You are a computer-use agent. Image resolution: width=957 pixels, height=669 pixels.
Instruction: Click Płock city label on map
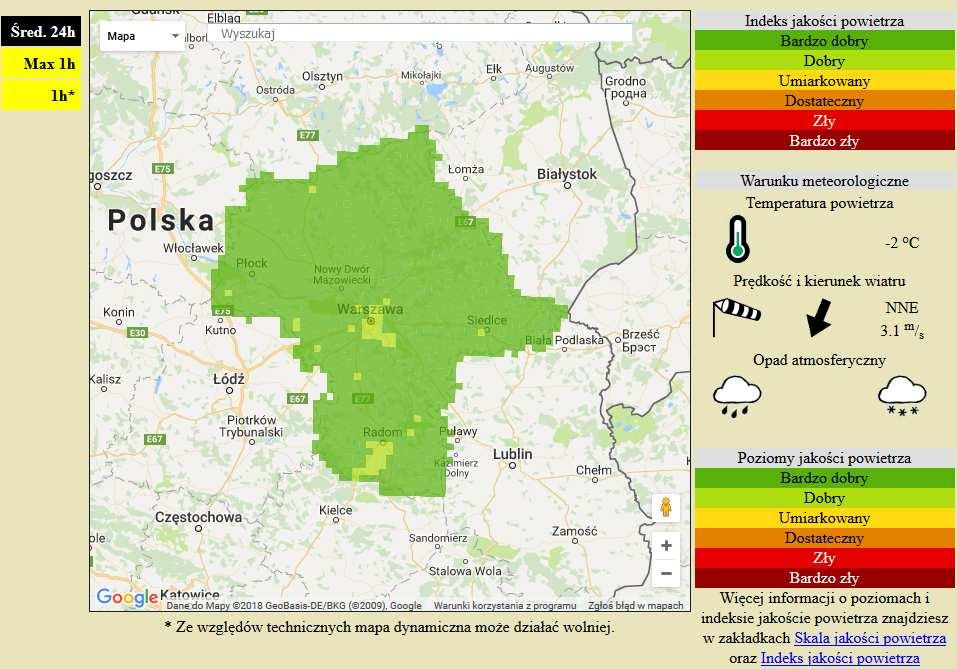tap(251, 263)
